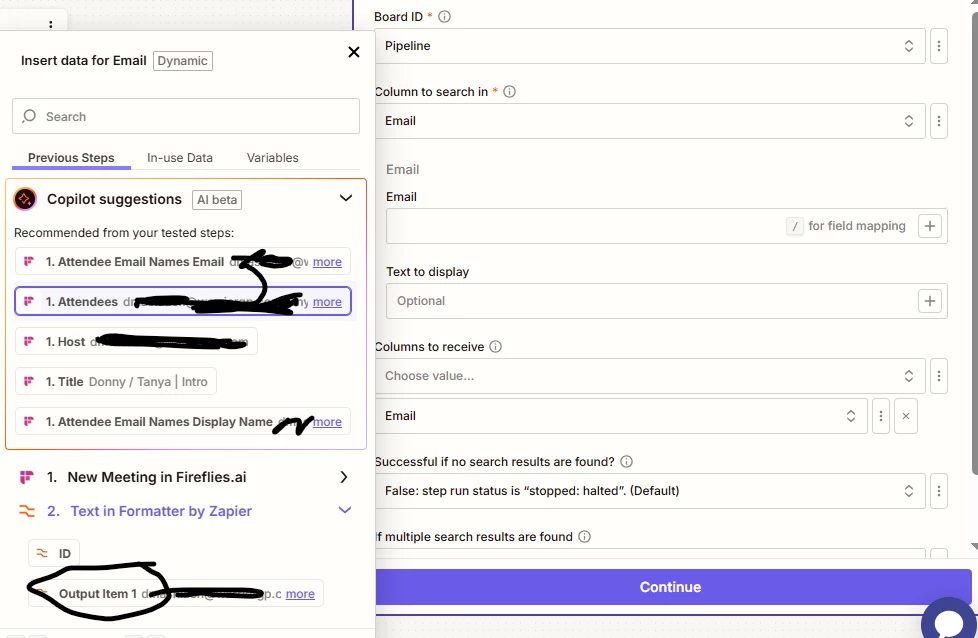Show info for Successful if no search results

click(626, 462)
